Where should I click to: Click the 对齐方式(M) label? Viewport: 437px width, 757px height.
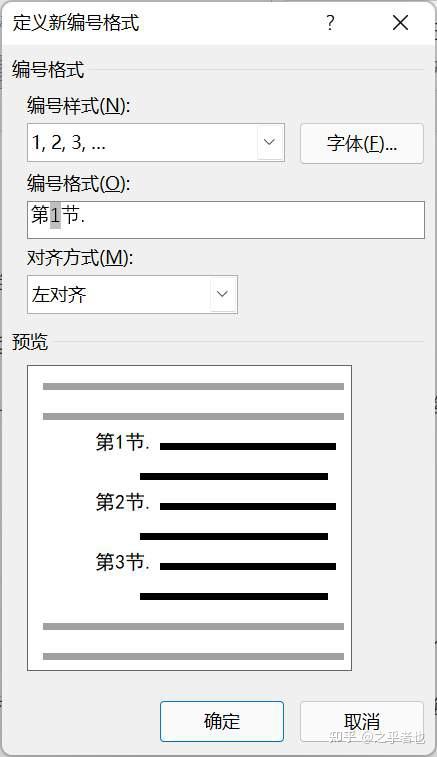(80, 258)
